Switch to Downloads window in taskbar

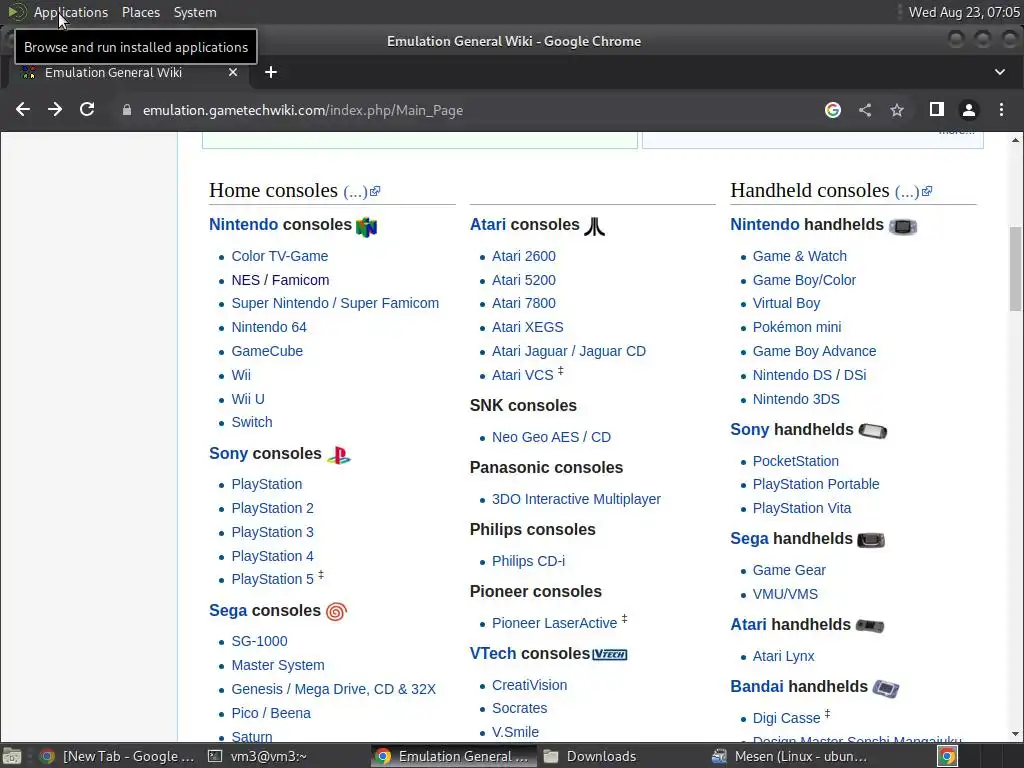click(590, 756)
